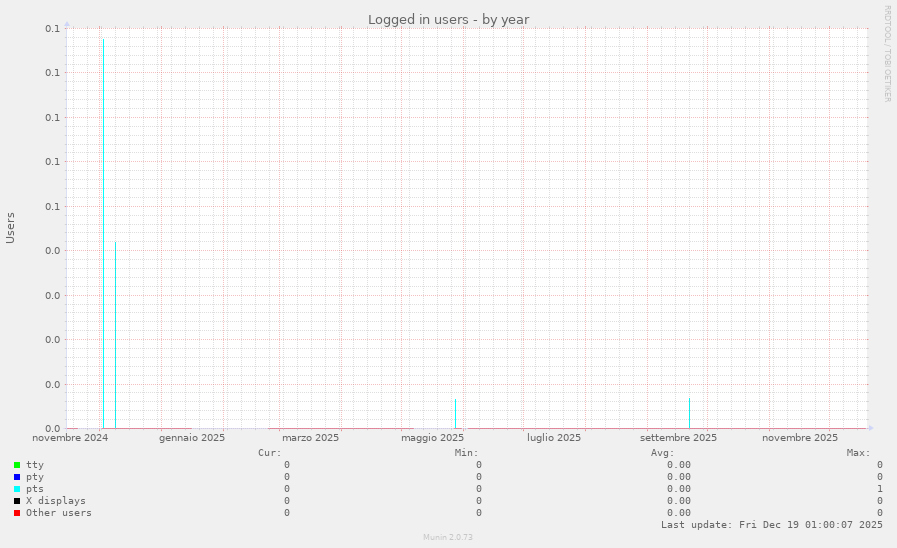Click the 'luglio 2025' x-axis label
Screen dimensions: 897x548
[554, 438]
